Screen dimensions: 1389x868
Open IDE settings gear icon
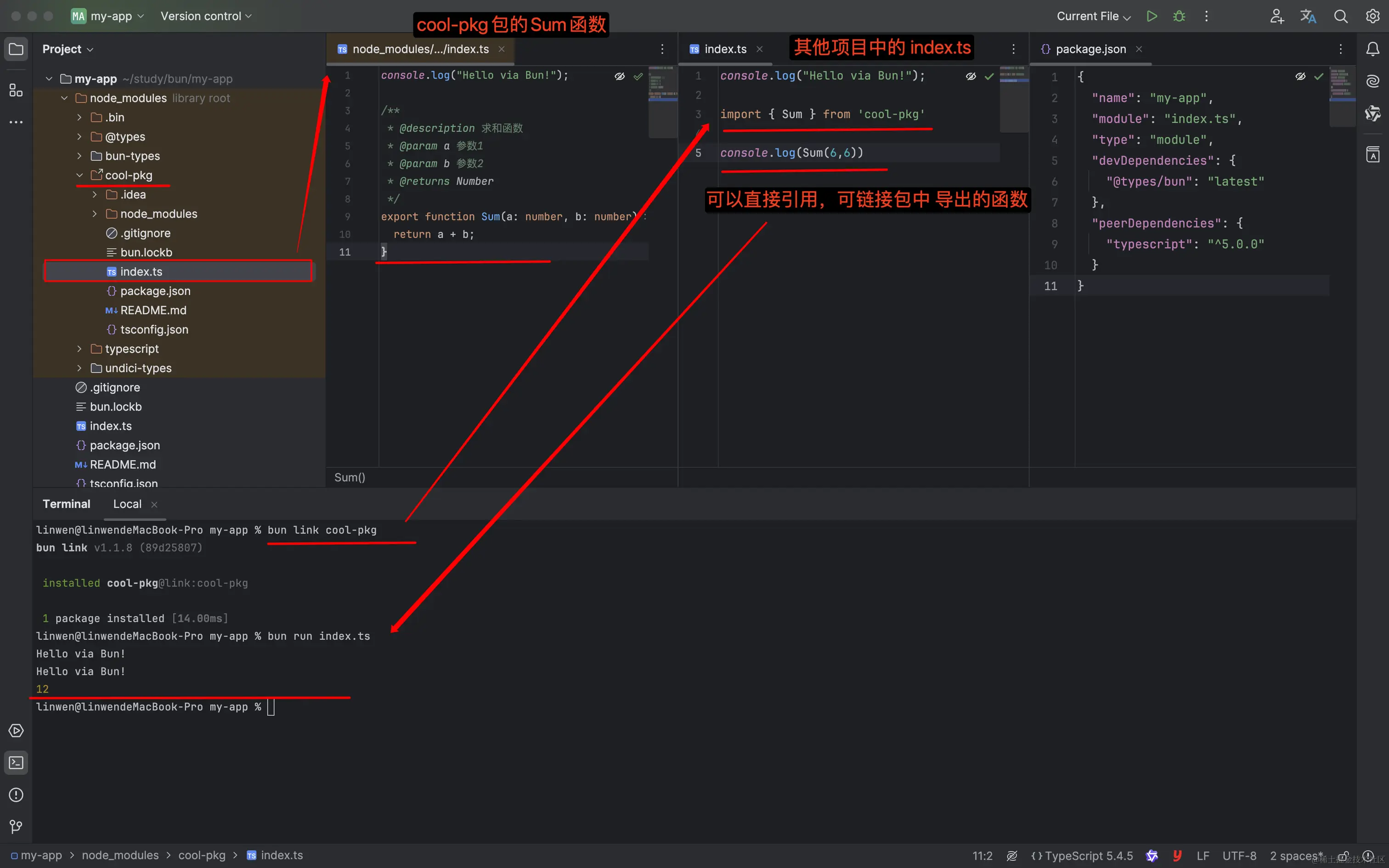(1372, 16)
